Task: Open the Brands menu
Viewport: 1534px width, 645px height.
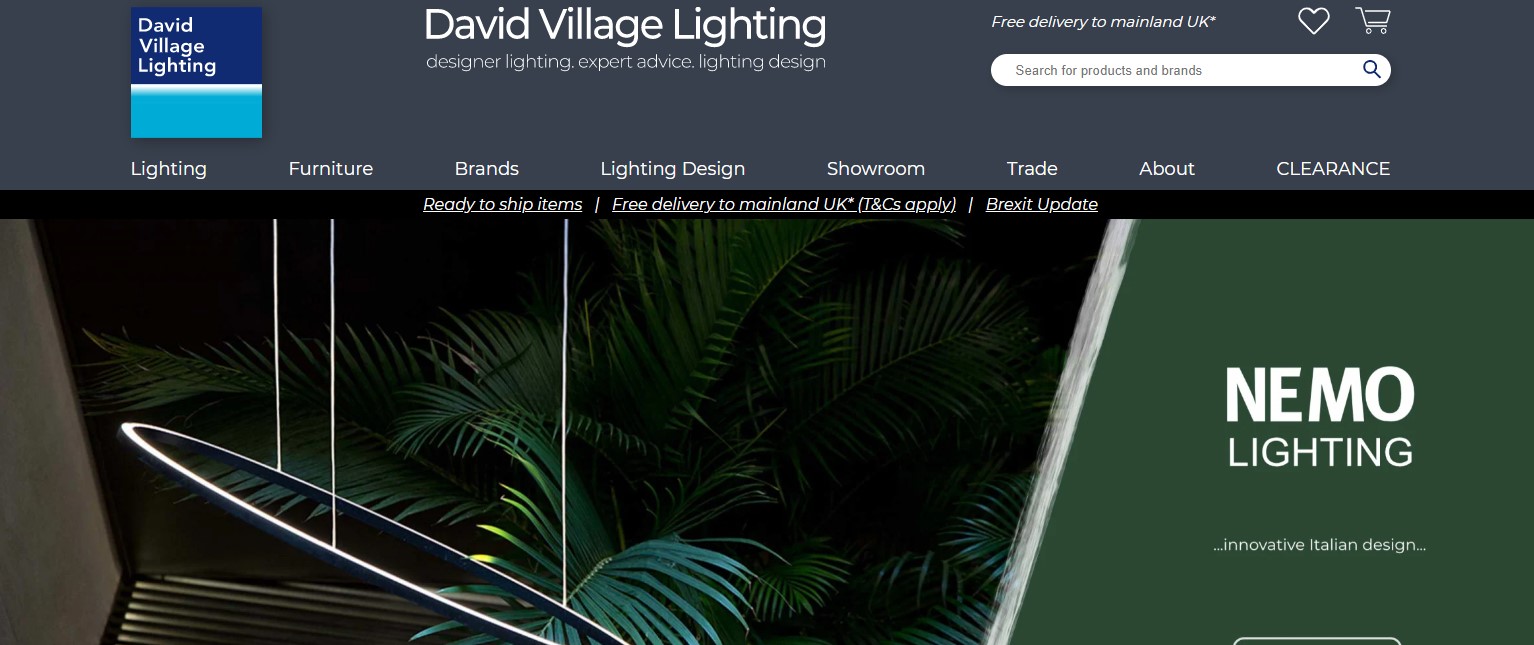Action: (486, 169)
